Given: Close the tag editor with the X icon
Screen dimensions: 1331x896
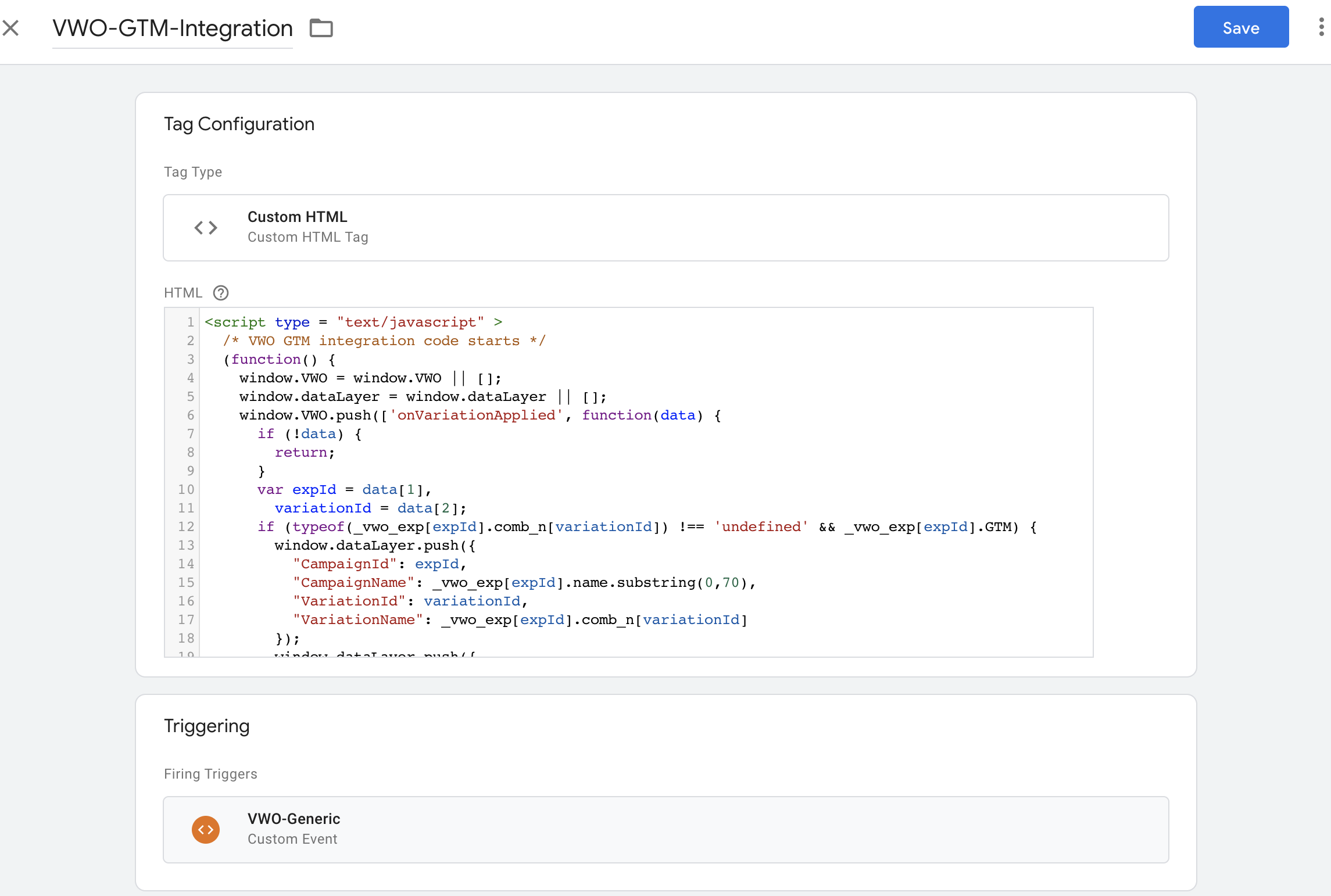Looking at the screenshot, I should tap(10, 28).
